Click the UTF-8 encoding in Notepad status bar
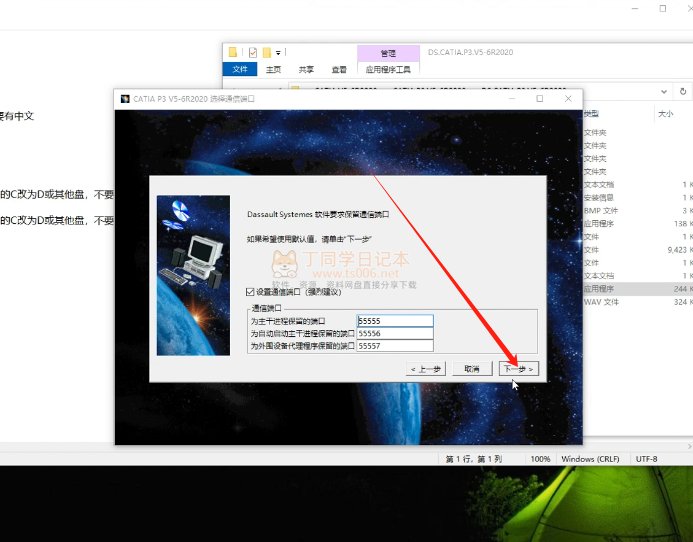Image resolution: width=693 pixels, height=542 pixels. pos(646,459)
